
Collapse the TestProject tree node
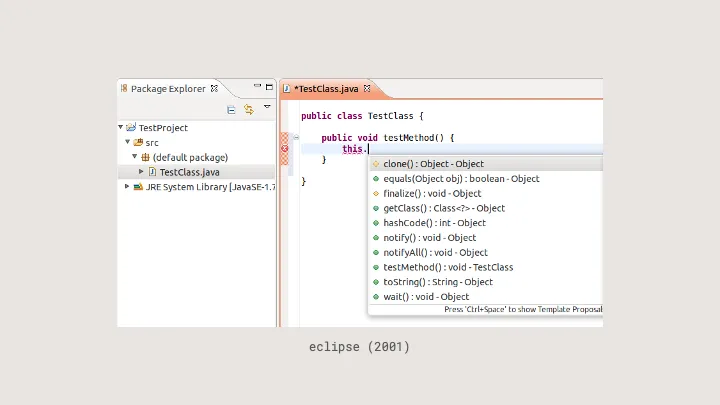121,127
